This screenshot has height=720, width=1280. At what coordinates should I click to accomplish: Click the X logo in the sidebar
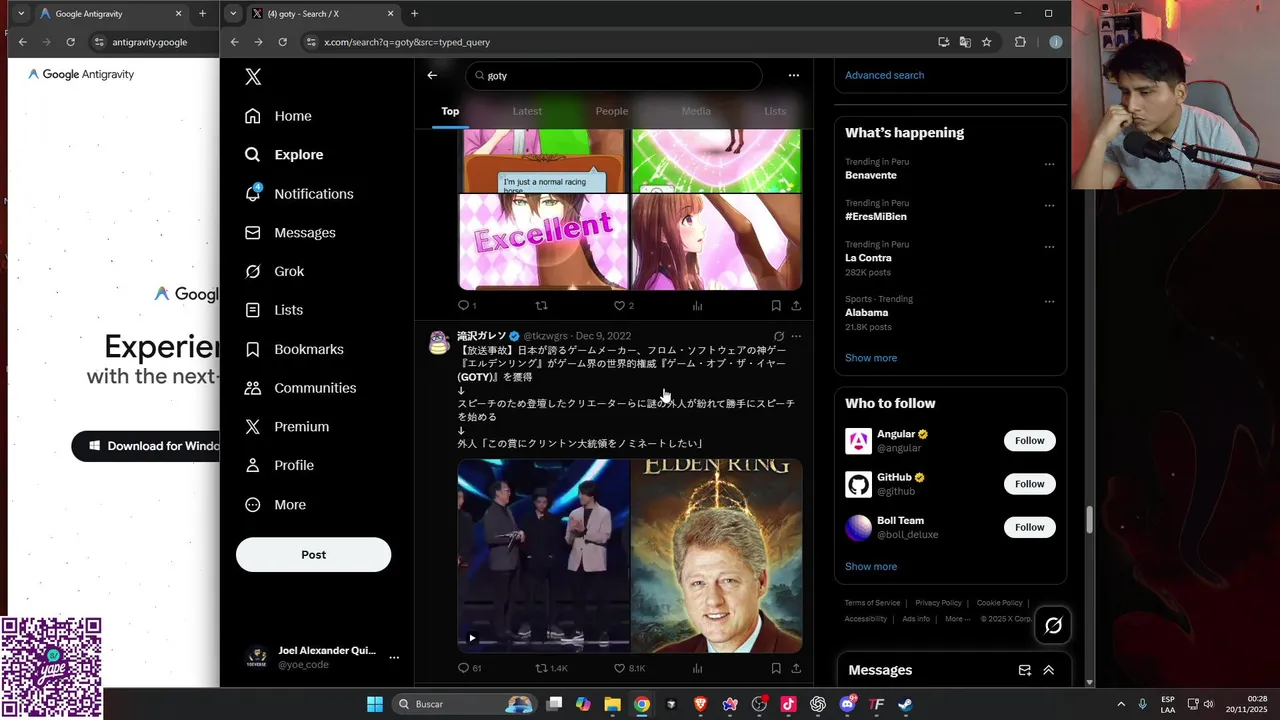click(253, 77)
